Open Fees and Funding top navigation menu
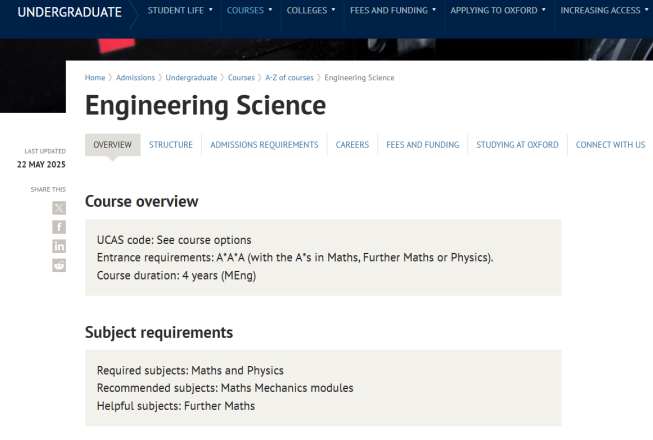The width and height of the screenshot is (653, 440). (393, 10)
